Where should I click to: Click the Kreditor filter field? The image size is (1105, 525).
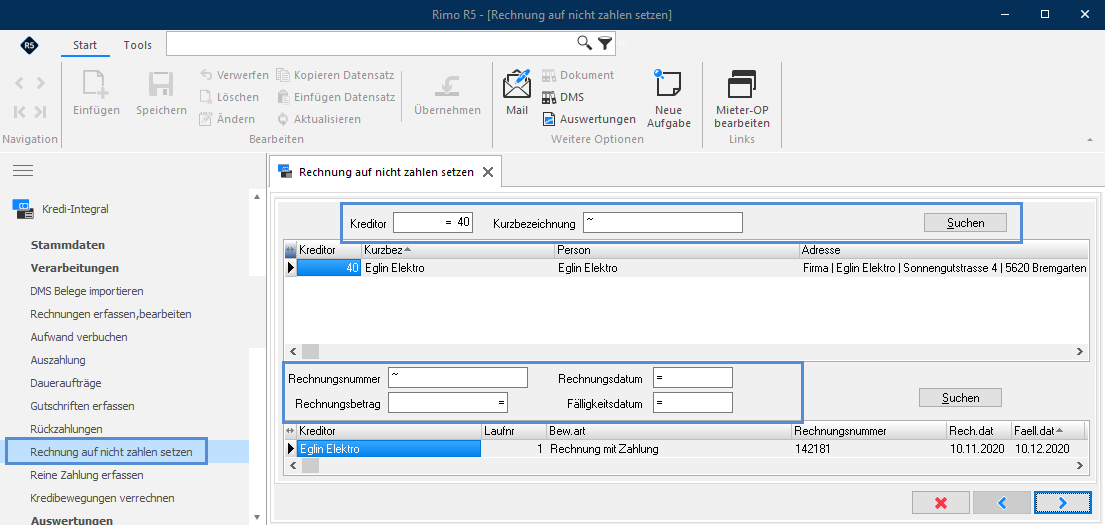pos(433,223)
